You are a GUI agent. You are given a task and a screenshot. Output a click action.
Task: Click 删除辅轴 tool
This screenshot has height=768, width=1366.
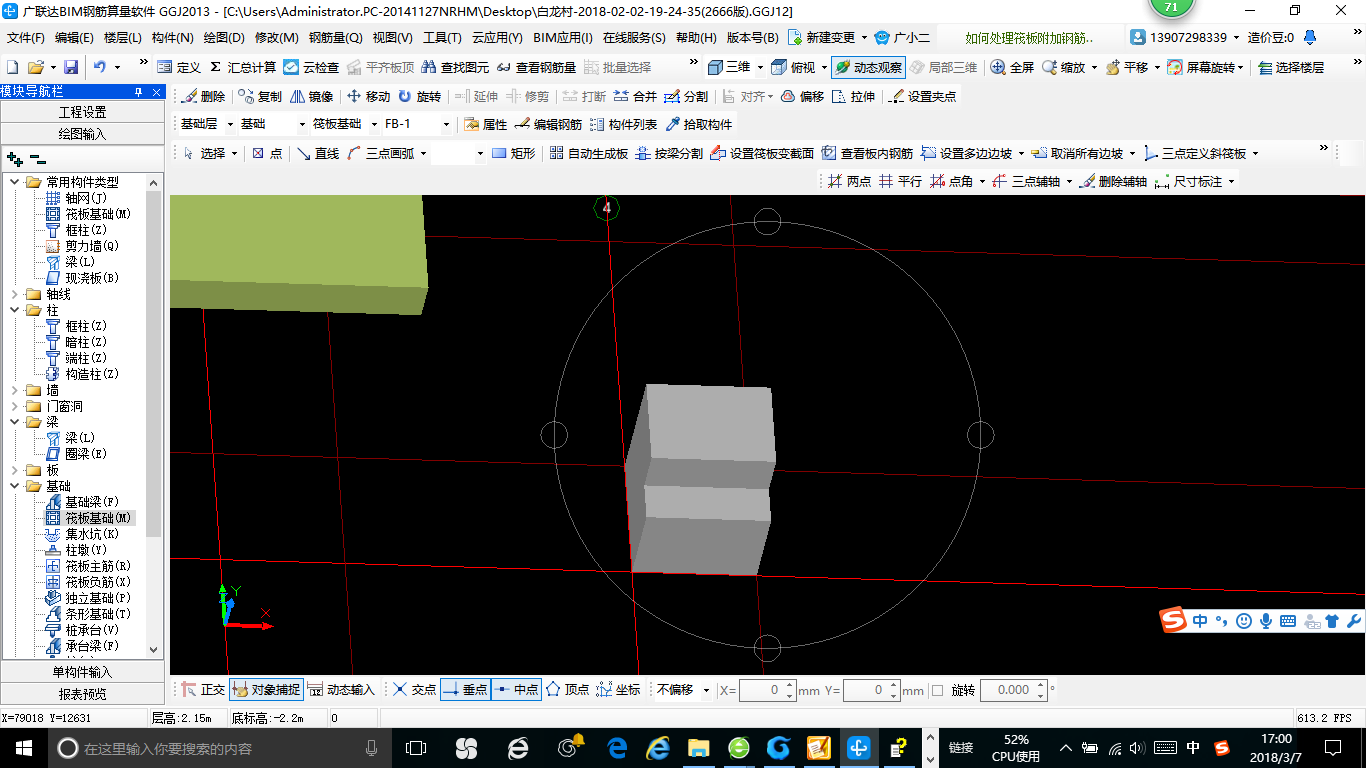1113,182
